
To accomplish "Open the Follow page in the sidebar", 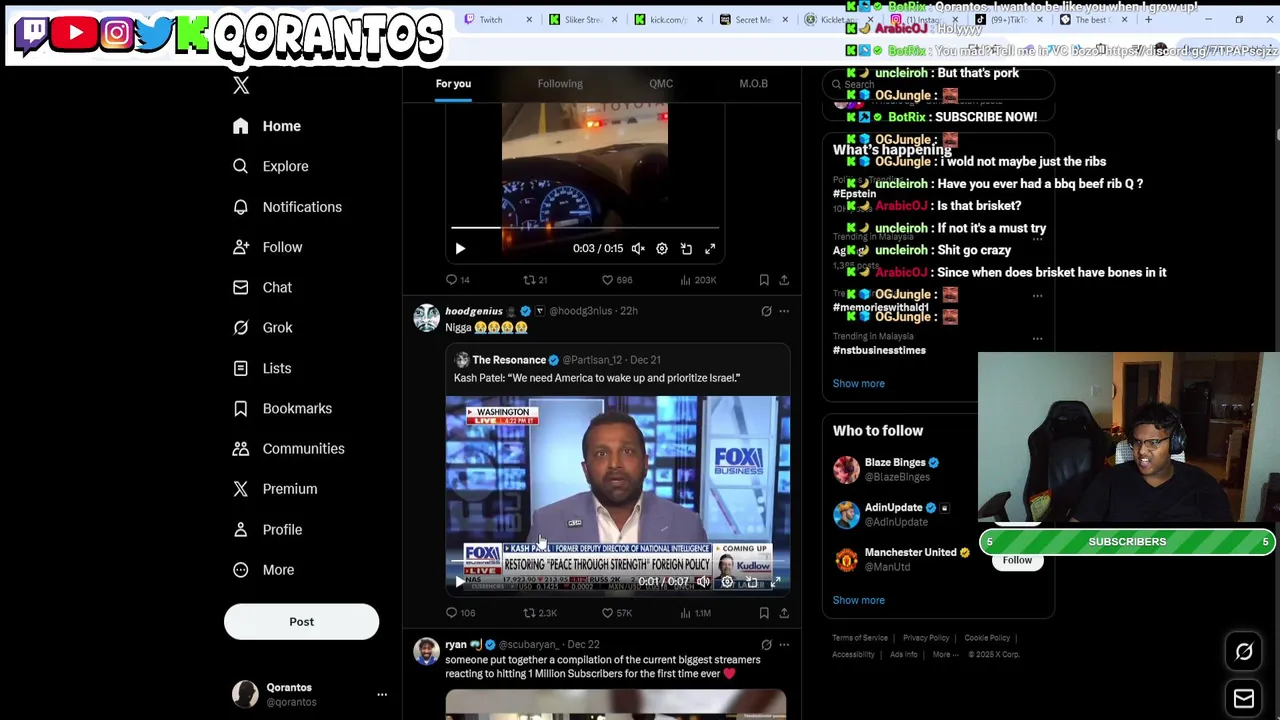I will click(268, 247).
